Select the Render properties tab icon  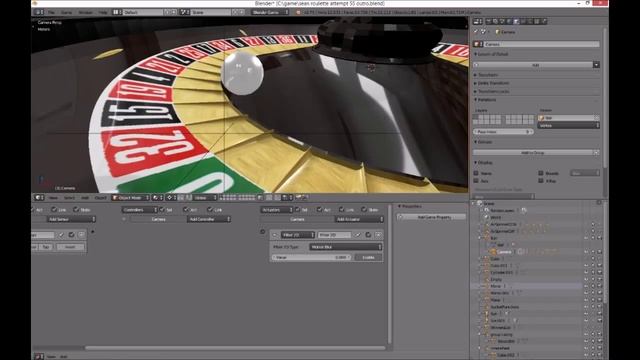click(x=488, y=21)
